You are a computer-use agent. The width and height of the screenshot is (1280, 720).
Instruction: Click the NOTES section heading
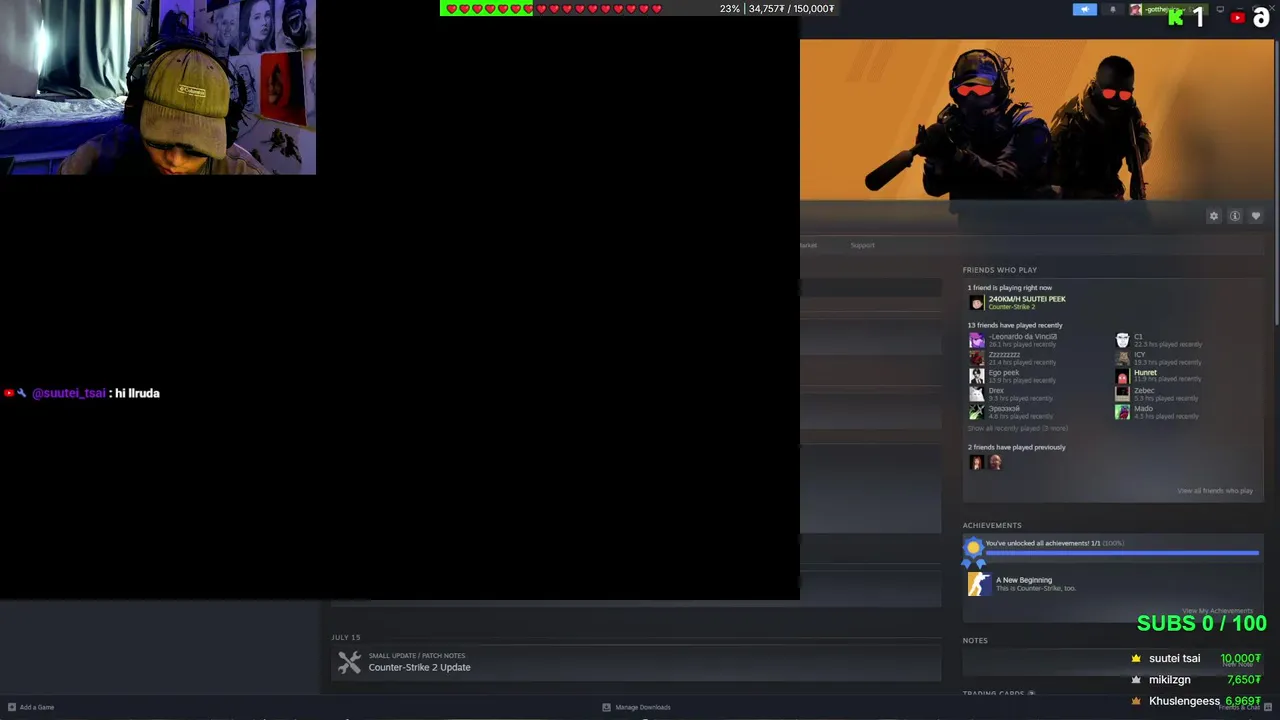975,640
